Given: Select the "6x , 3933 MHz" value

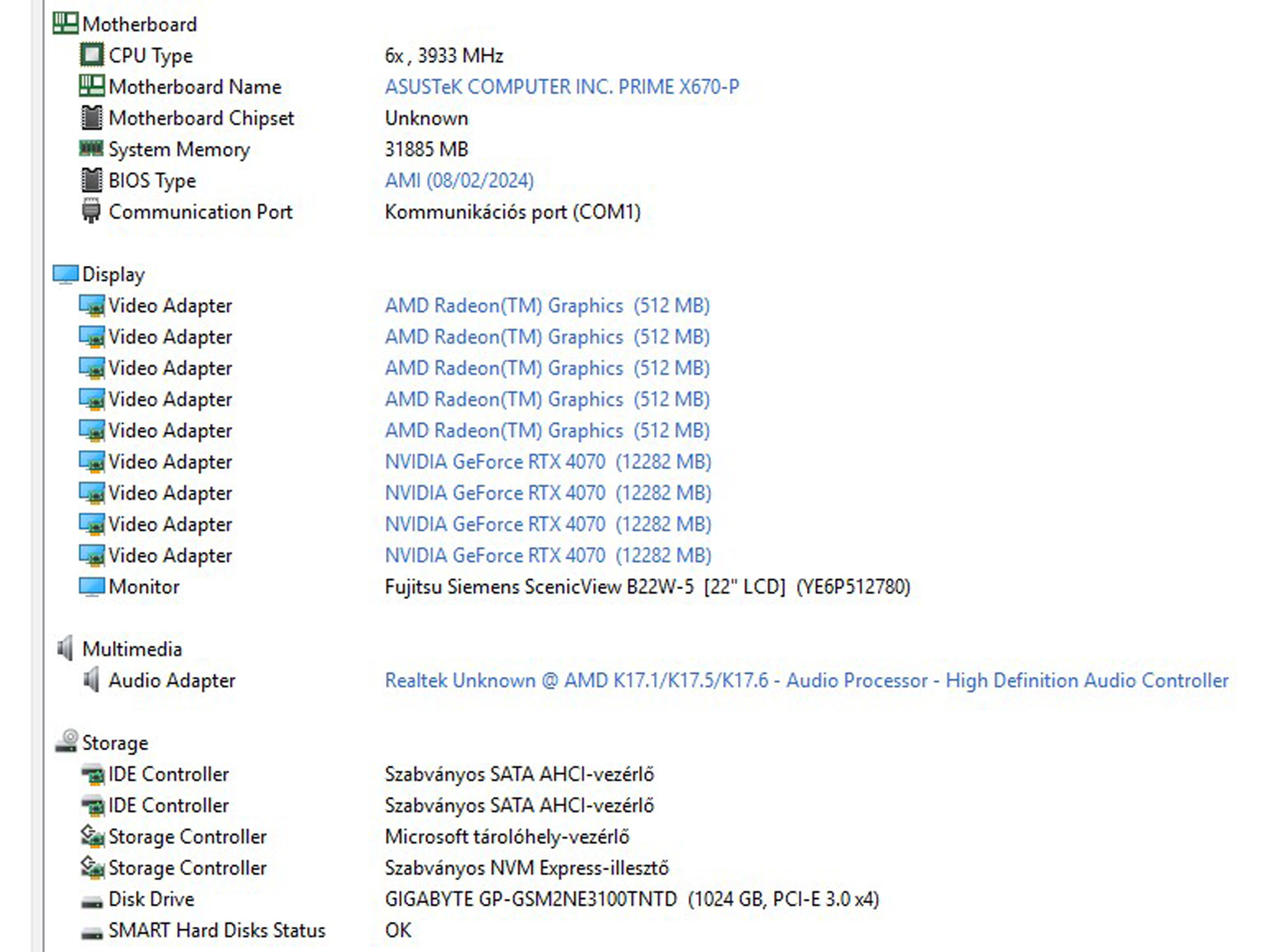Looking at the screenshot, I should tap(444, 55).
